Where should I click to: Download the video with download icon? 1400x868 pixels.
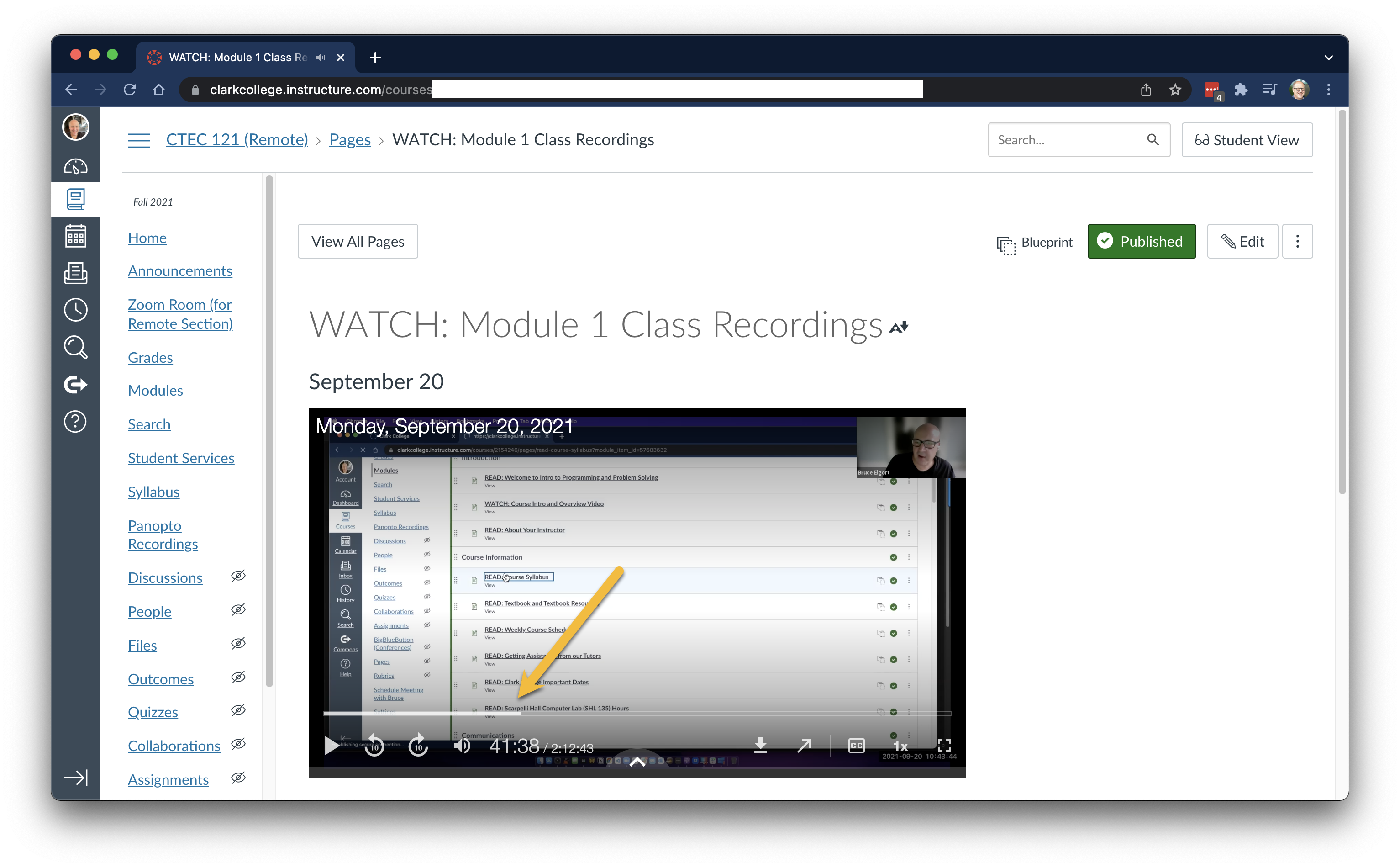click(760, 745)
